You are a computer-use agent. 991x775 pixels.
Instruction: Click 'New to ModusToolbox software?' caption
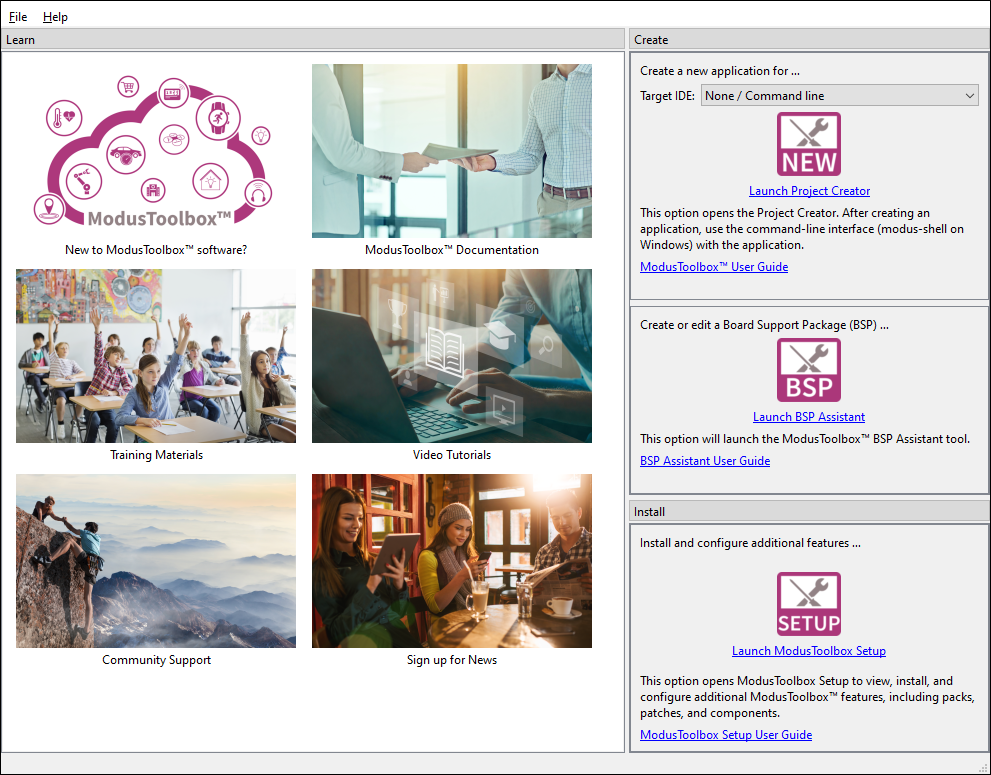coord(155,250)
